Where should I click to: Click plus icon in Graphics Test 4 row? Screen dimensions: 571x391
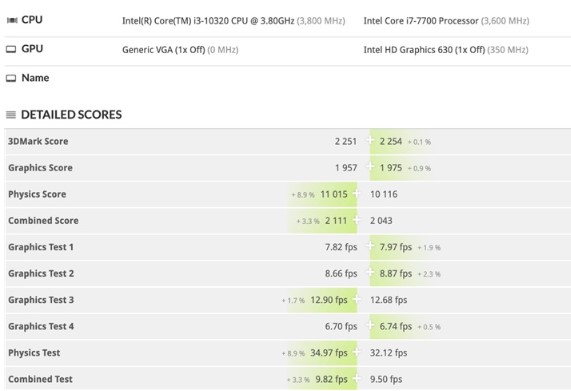tap(370, 325)
